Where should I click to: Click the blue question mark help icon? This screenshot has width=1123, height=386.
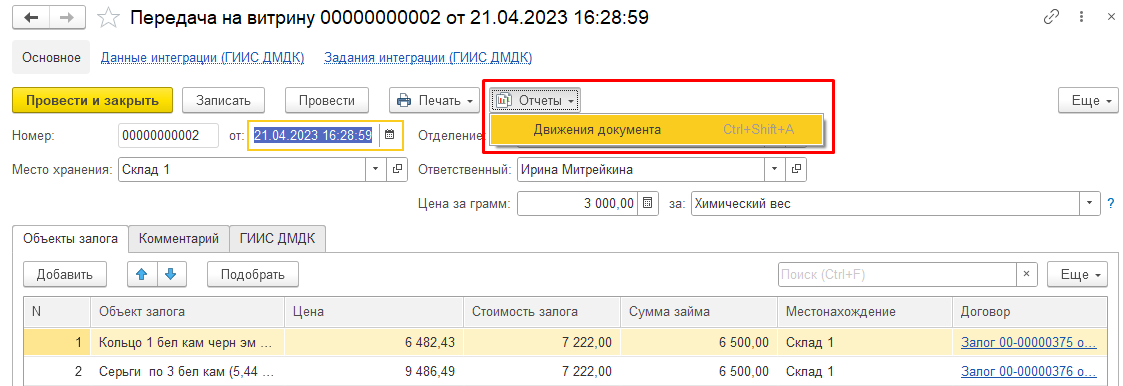pos(1111,203)
